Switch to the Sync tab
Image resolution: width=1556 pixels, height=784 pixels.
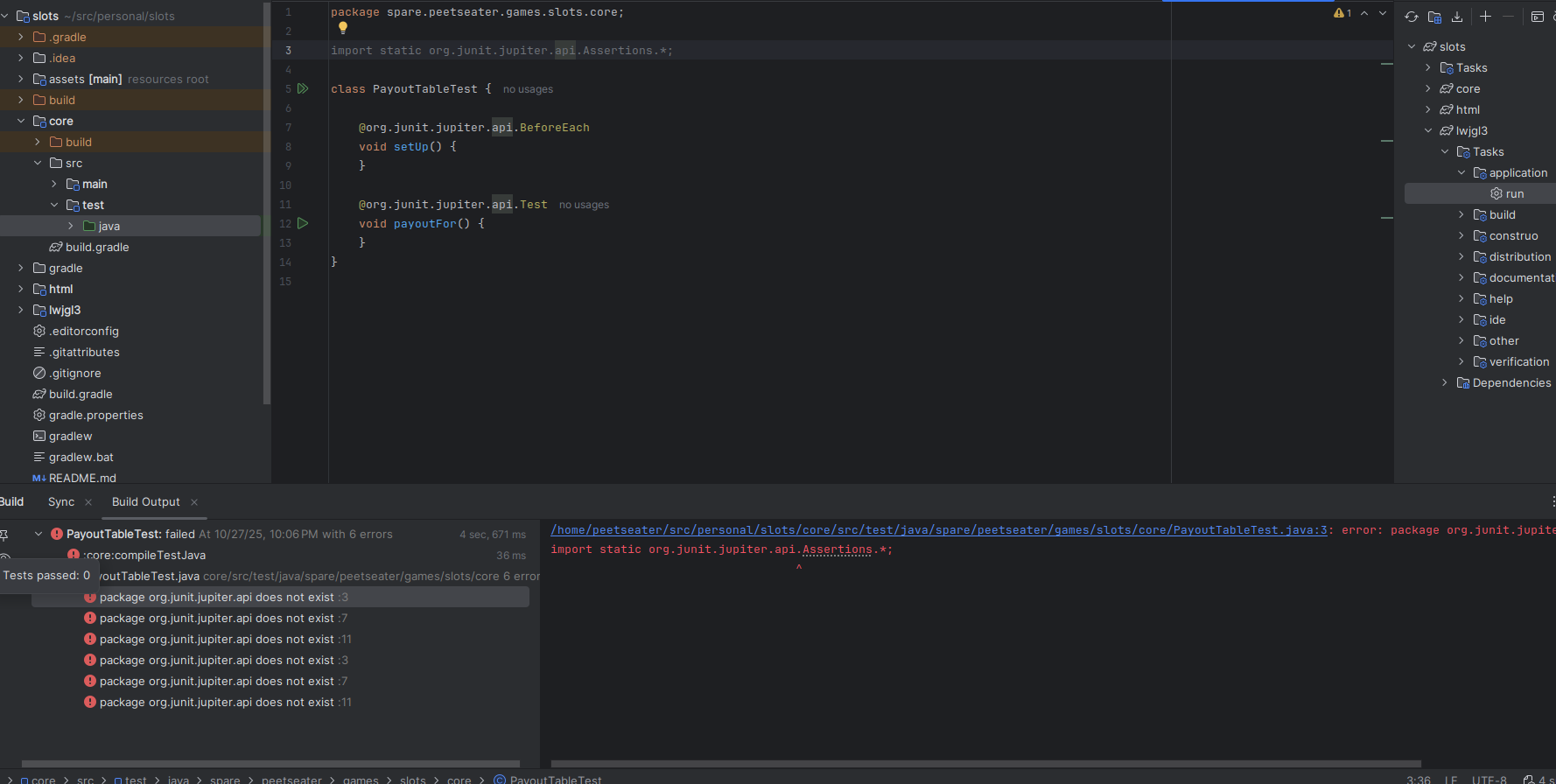coord(61,501)
